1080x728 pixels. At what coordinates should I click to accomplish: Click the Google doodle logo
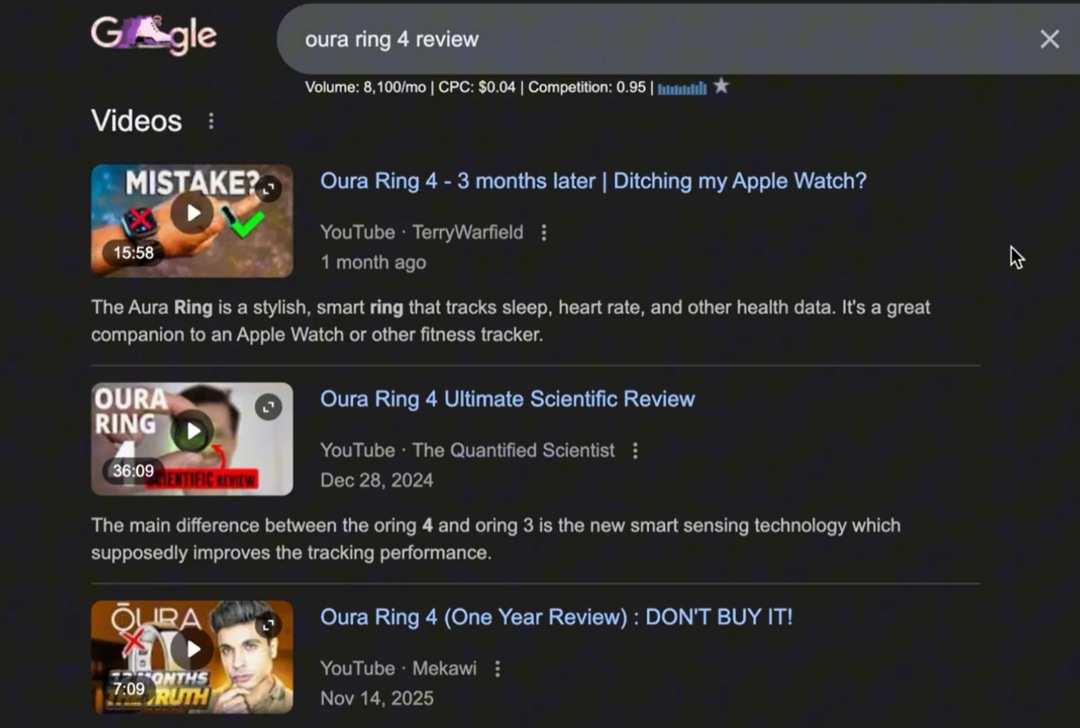[x=154, y=34]
